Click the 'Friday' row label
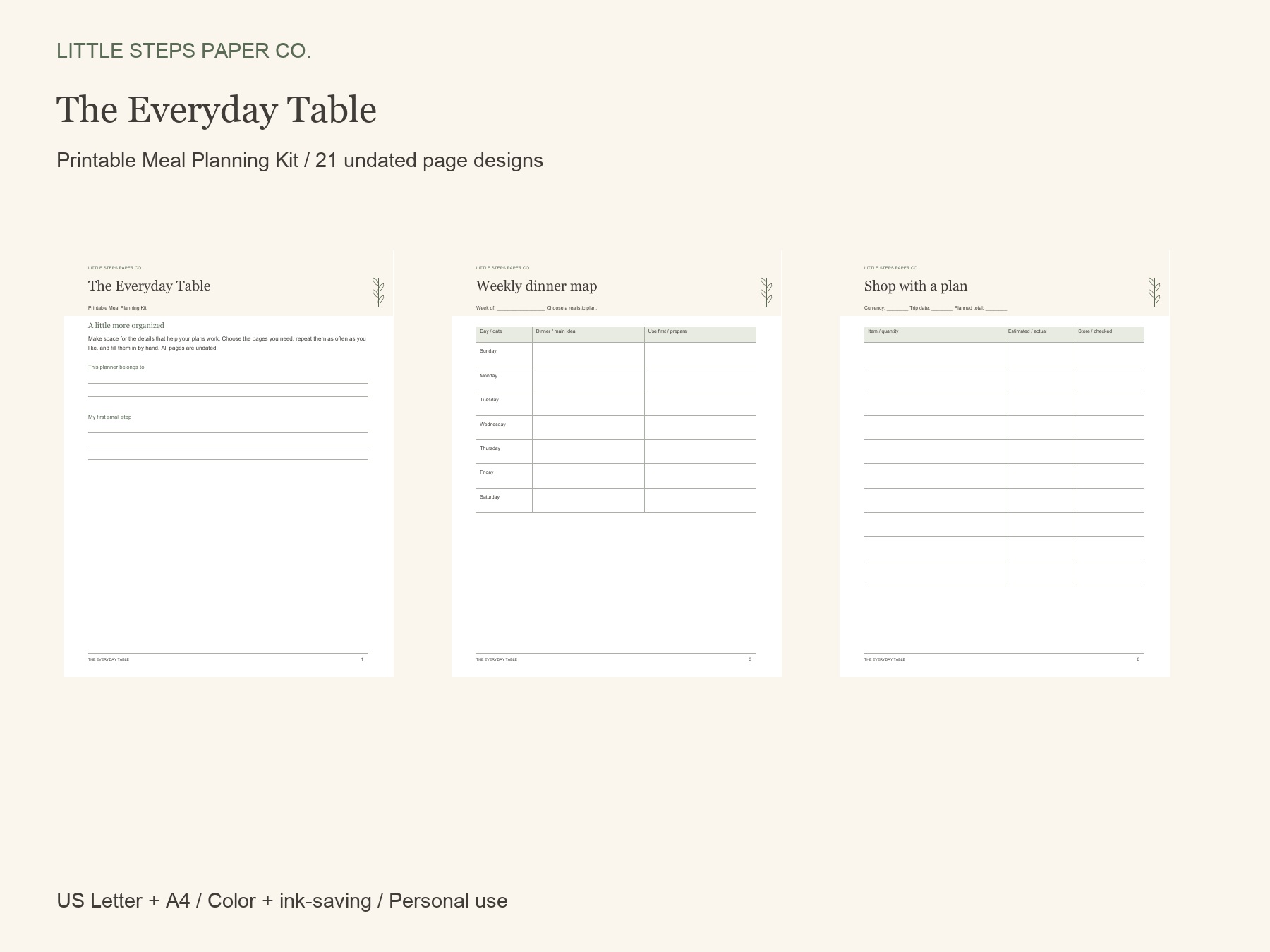The width and height of the screenshot is (1270, 952). (487, 472)
